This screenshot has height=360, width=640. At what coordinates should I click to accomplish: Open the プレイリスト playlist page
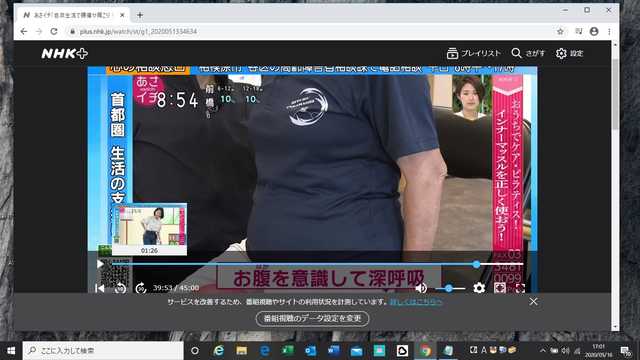click(473, 53)
